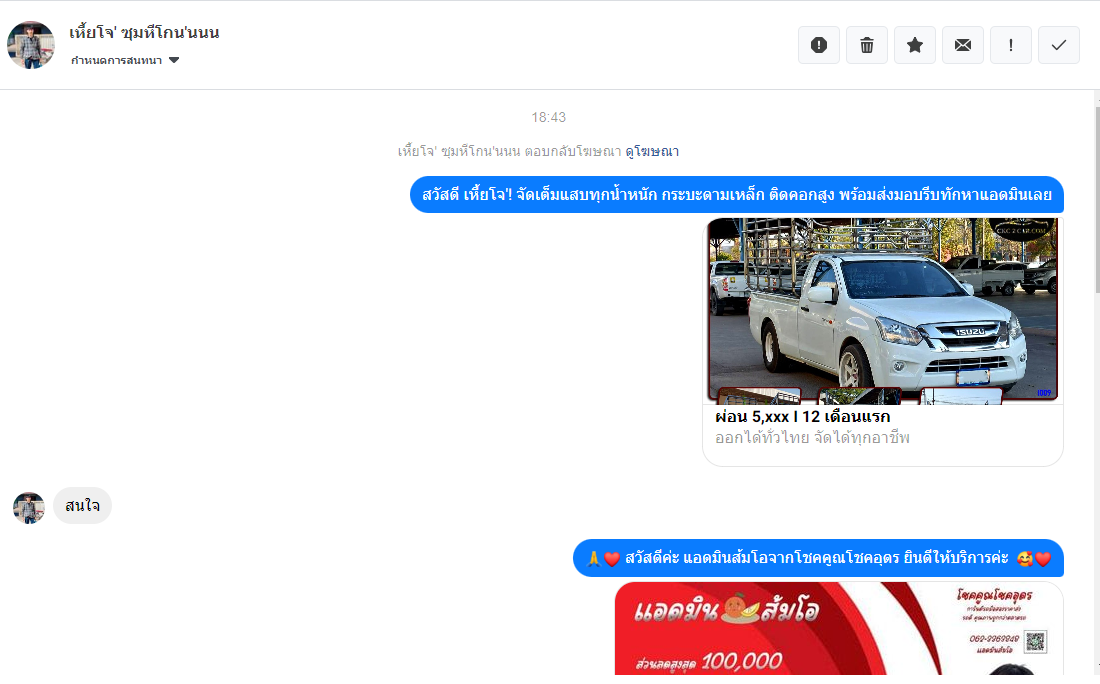1100x684 pixels.
Task: Click ad subtitle ออกได้ทั่วไทย จัดได้ทุกอาชีพ
Action: 812,438
